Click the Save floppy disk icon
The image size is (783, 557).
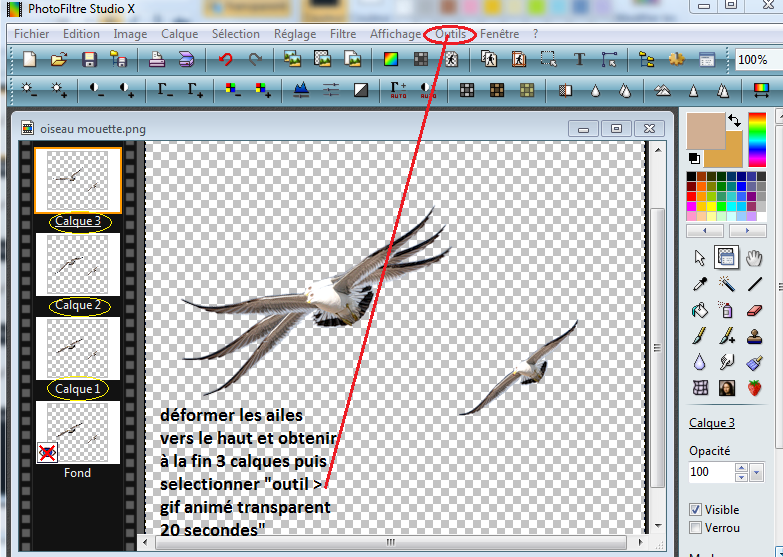pyautogui.click(x=89, y=60)
